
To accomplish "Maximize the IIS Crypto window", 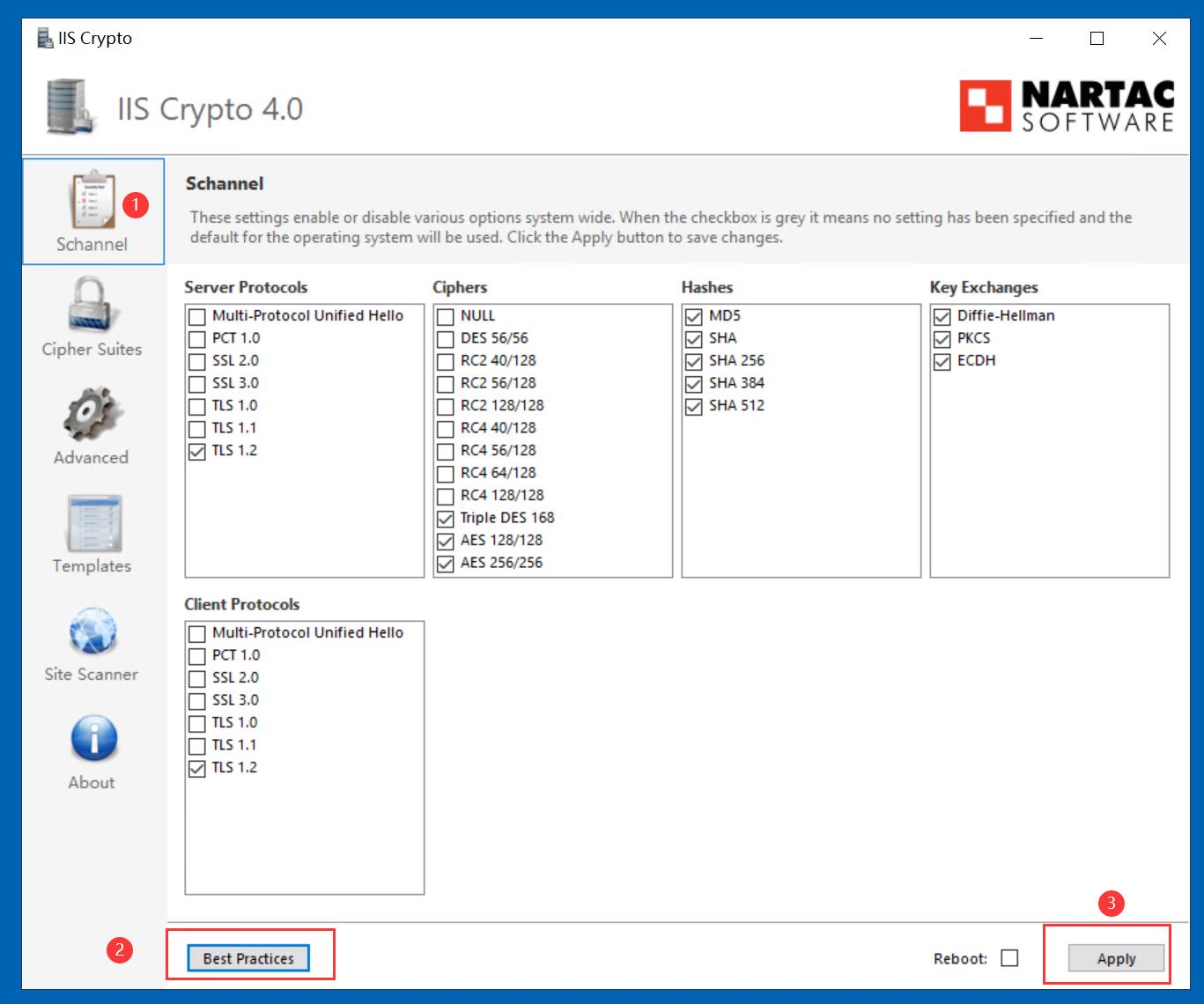I will point(1097,39).
